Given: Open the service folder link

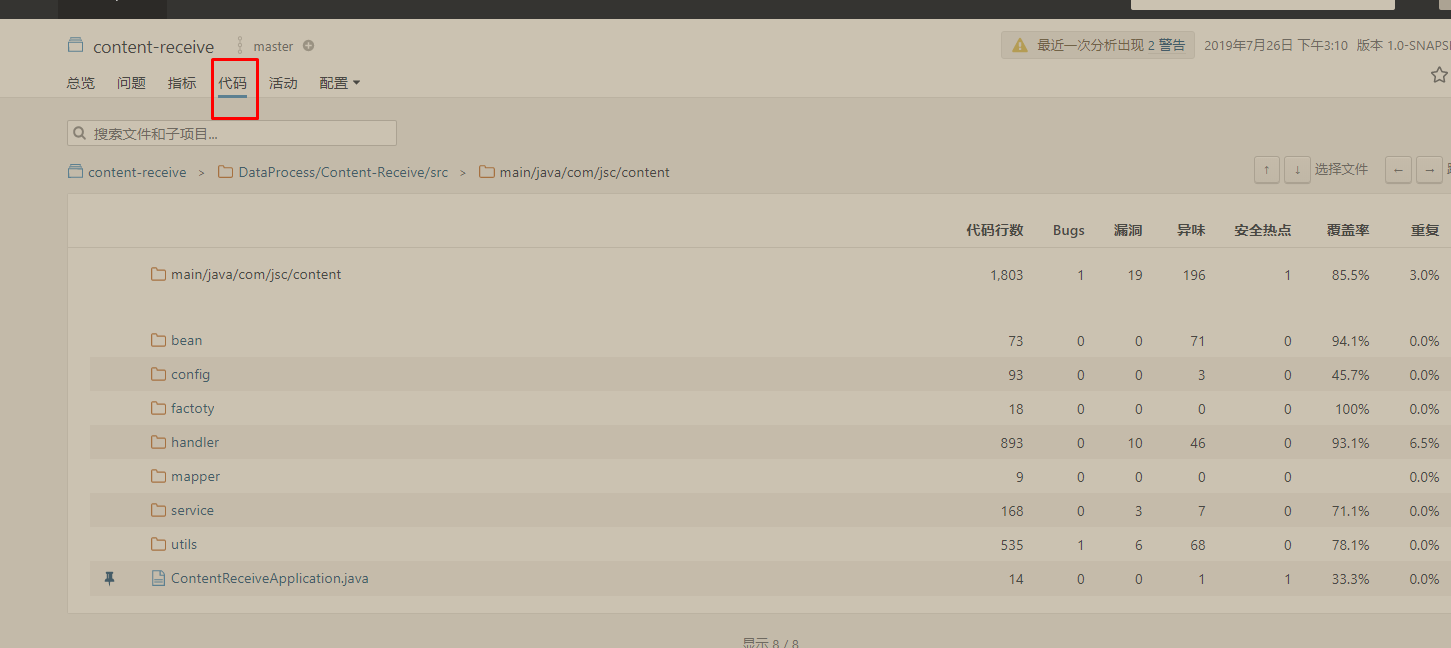Looking at the screenshot, I should [x=192, y=510].
